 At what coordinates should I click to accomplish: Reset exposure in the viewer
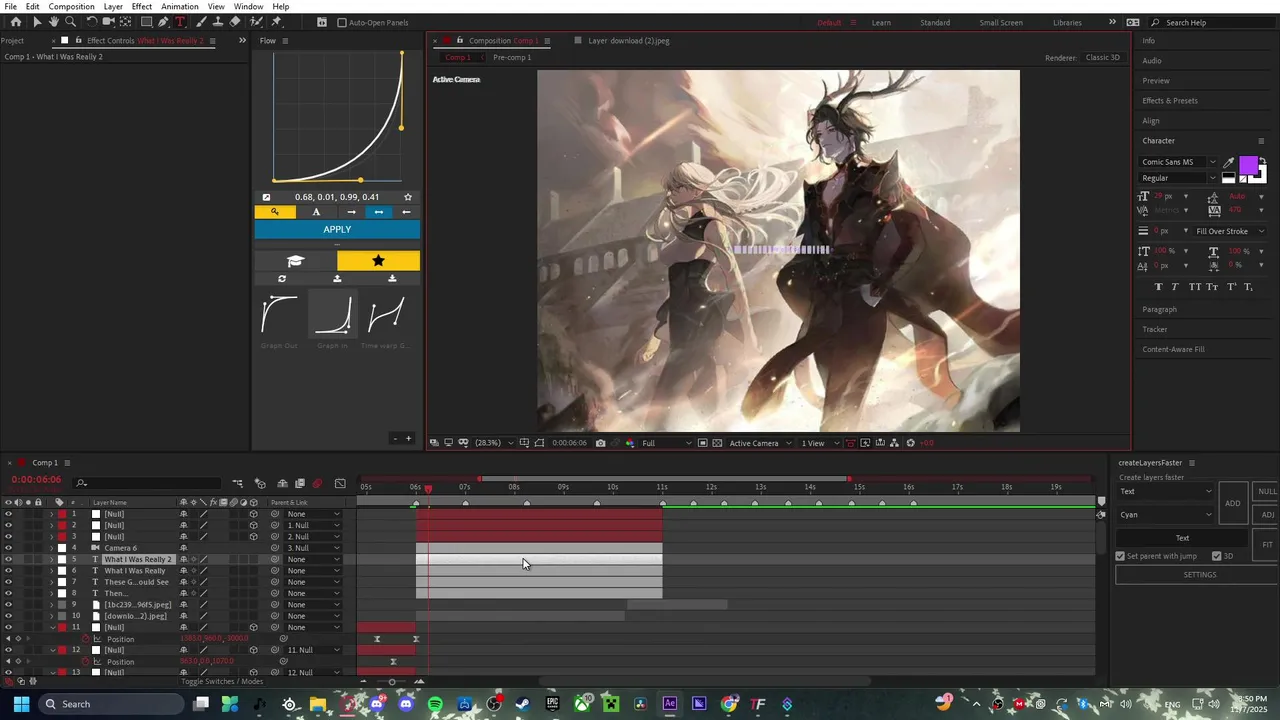[910, 443]
